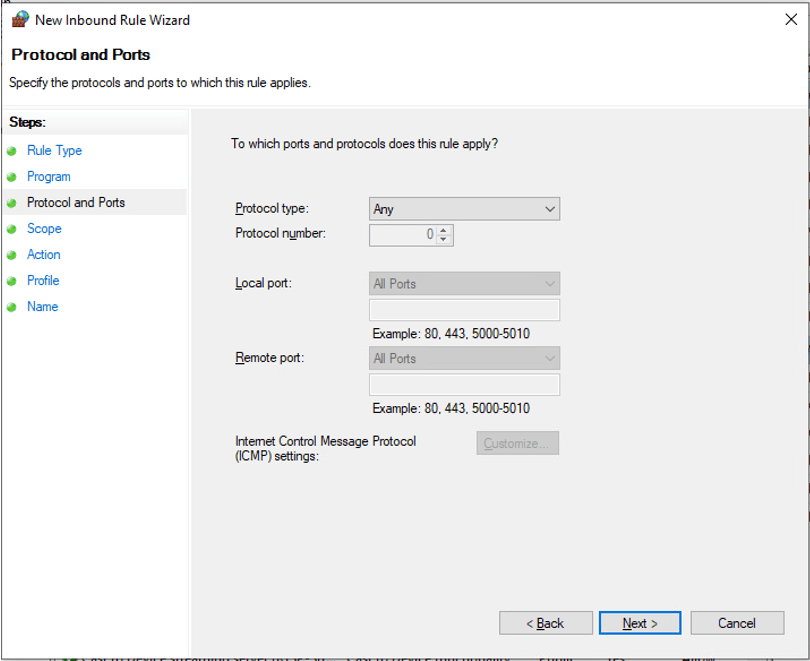Proceed with the Next button

[x=640, y=623]
